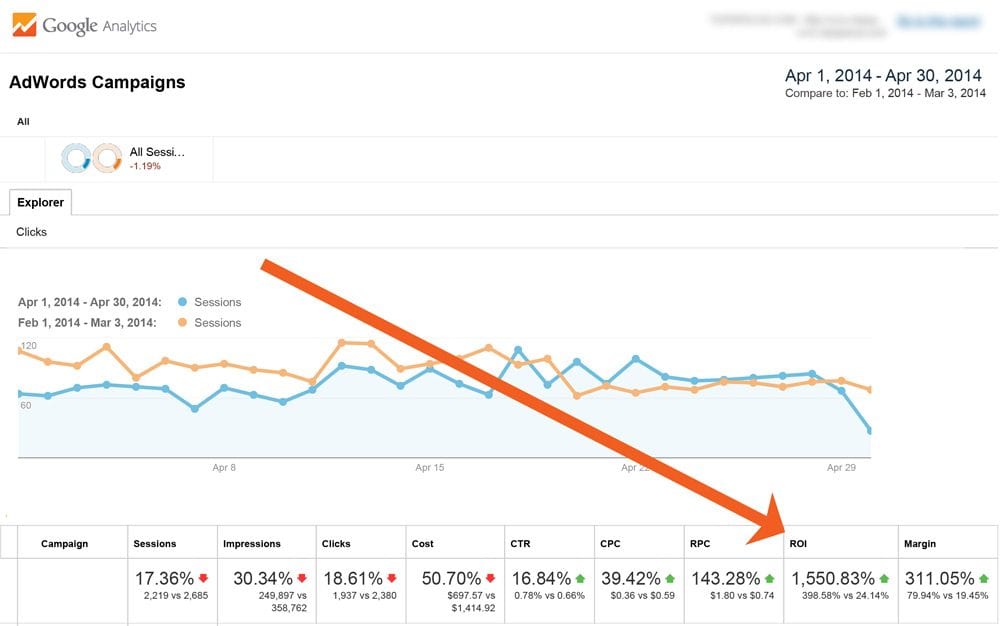
Task: Open the All Sessions segment donut icon
Action: point(75,155)
